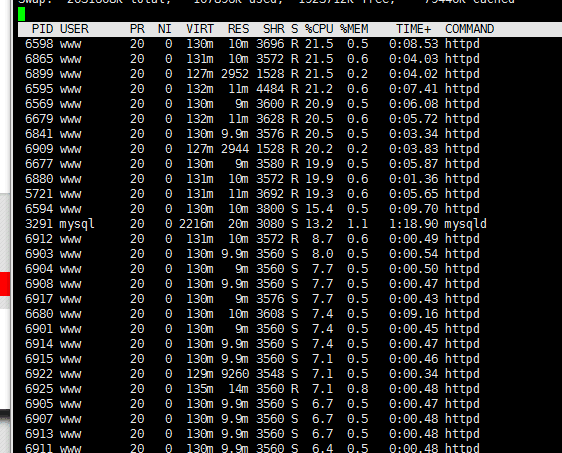Click the green terminal cursor block
Screen dimensions: 562x453
[22, 14]
